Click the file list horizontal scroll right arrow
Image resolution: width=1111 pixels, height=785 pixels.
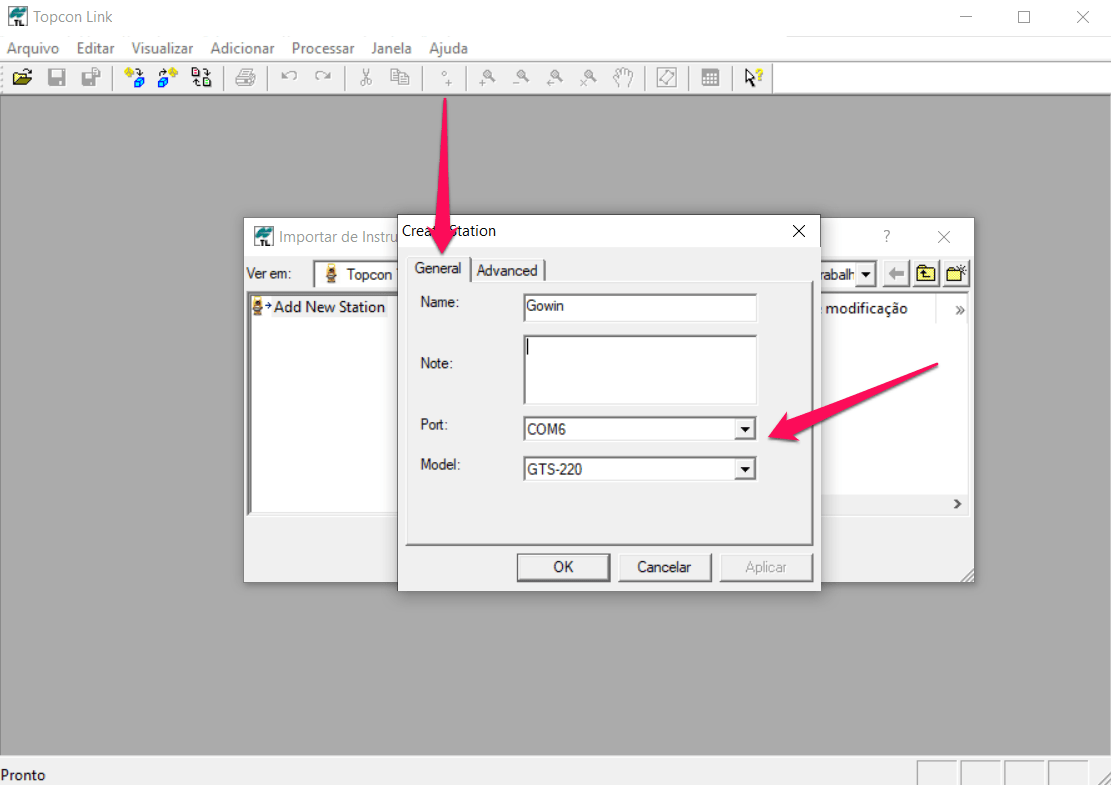coord(957,504)
